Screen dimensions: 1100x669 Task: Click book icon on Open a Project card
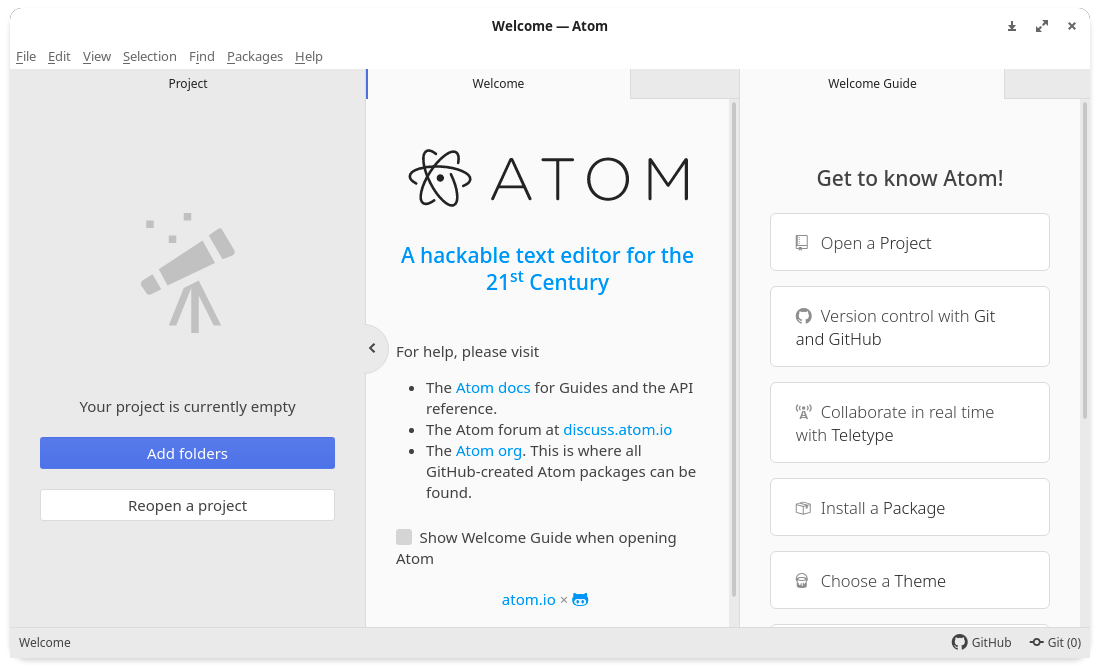[802, 243]
